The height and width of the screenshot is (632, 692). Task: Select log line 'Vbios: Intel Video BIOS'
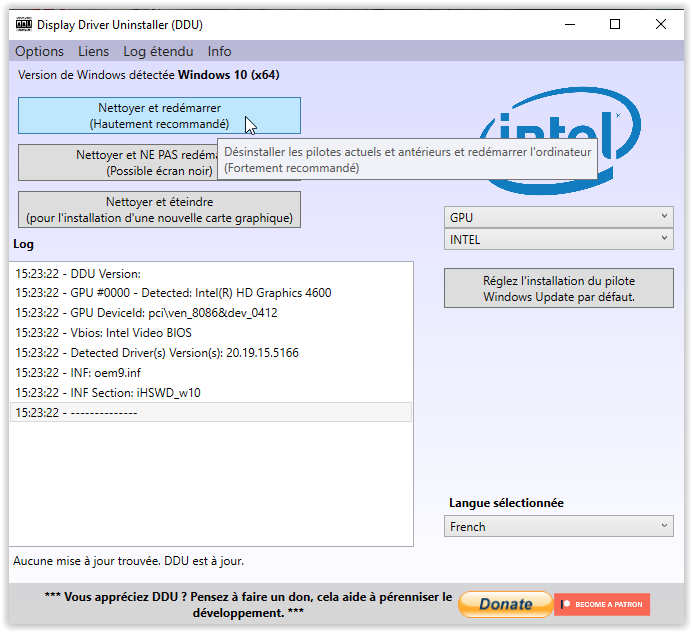tap(211, 333)
